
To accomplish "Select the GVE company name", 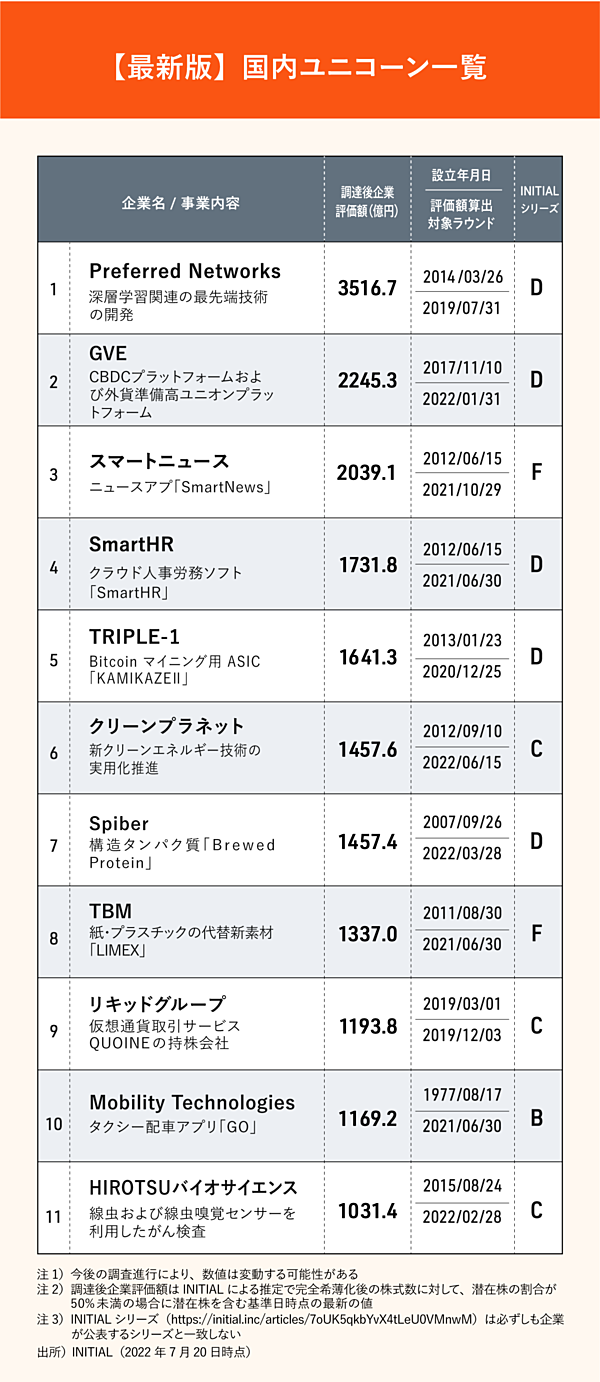I will pyautogui.click(x=108, y=353).
